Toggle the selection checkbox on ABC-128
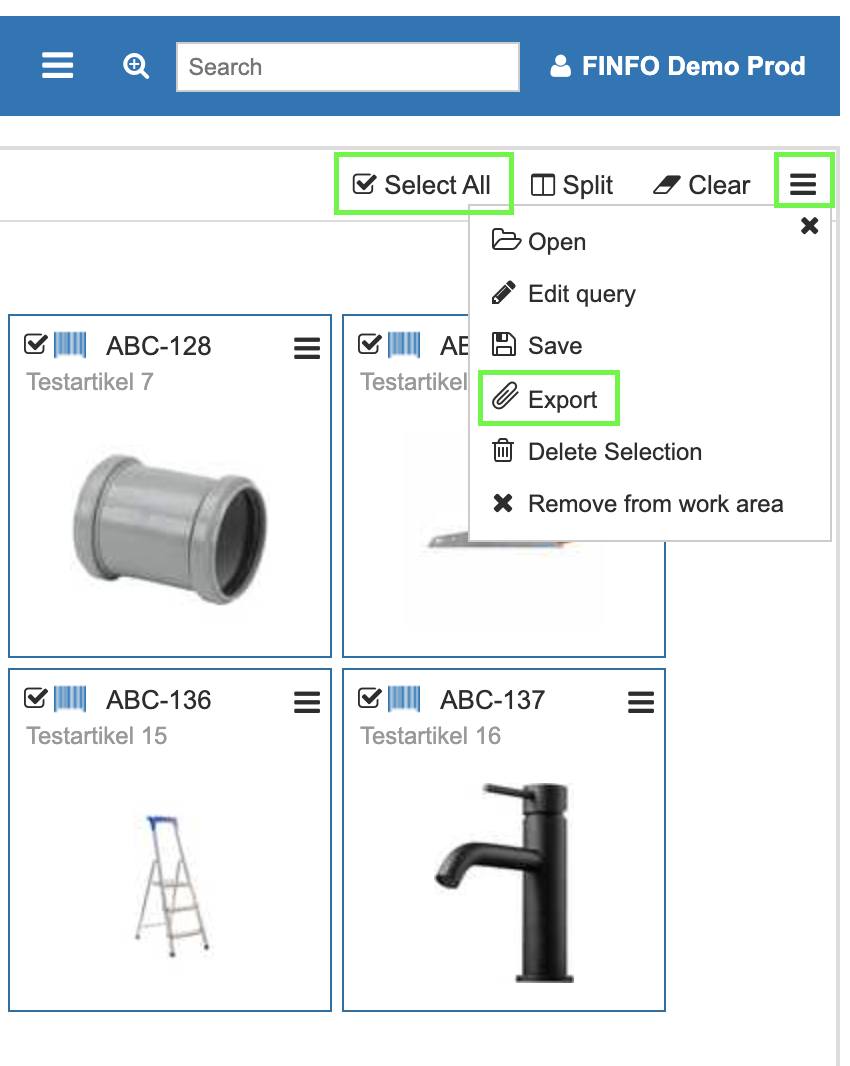Screen dimensions: 850x1066 click(x=36, y=345)
